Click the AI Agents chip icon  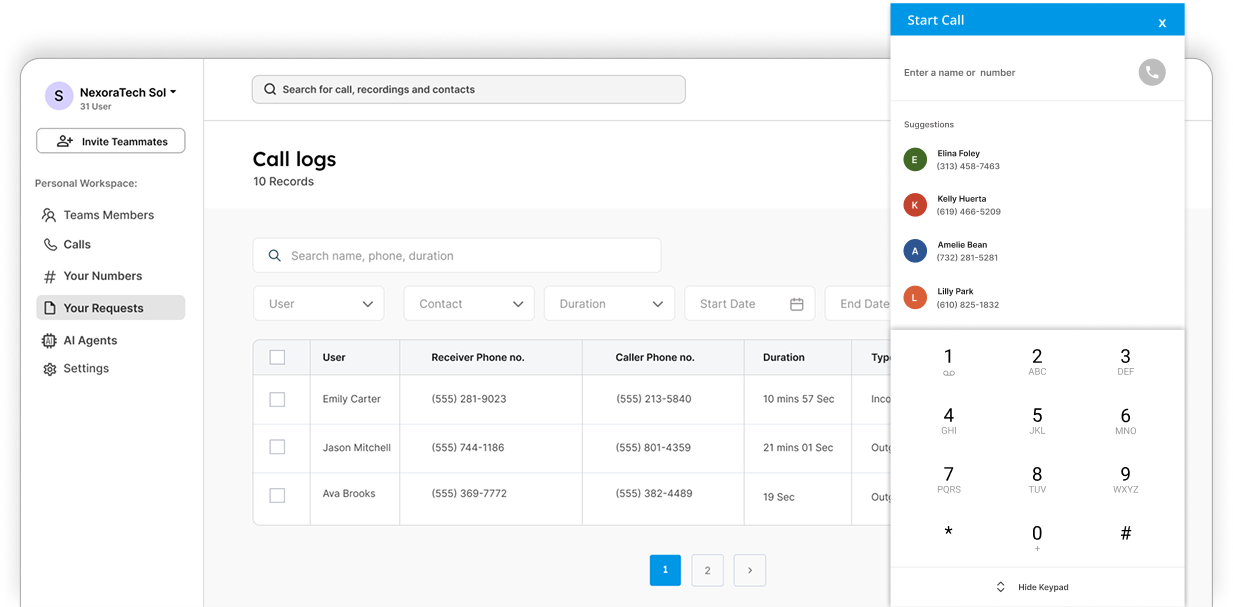coord(49,341)
